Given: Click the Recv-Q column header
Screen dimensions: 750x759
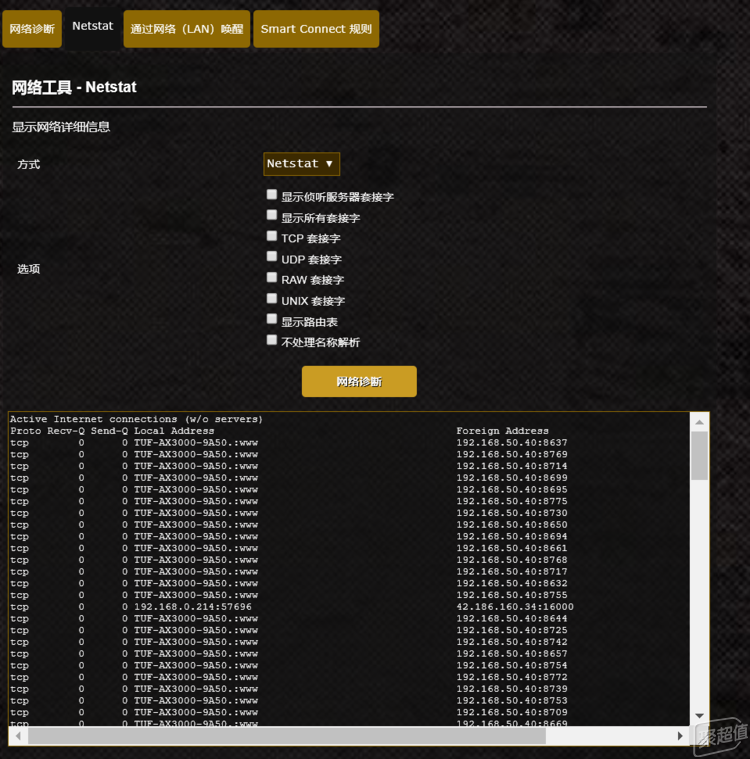Looking at the screenshot, I should (66, 431).
